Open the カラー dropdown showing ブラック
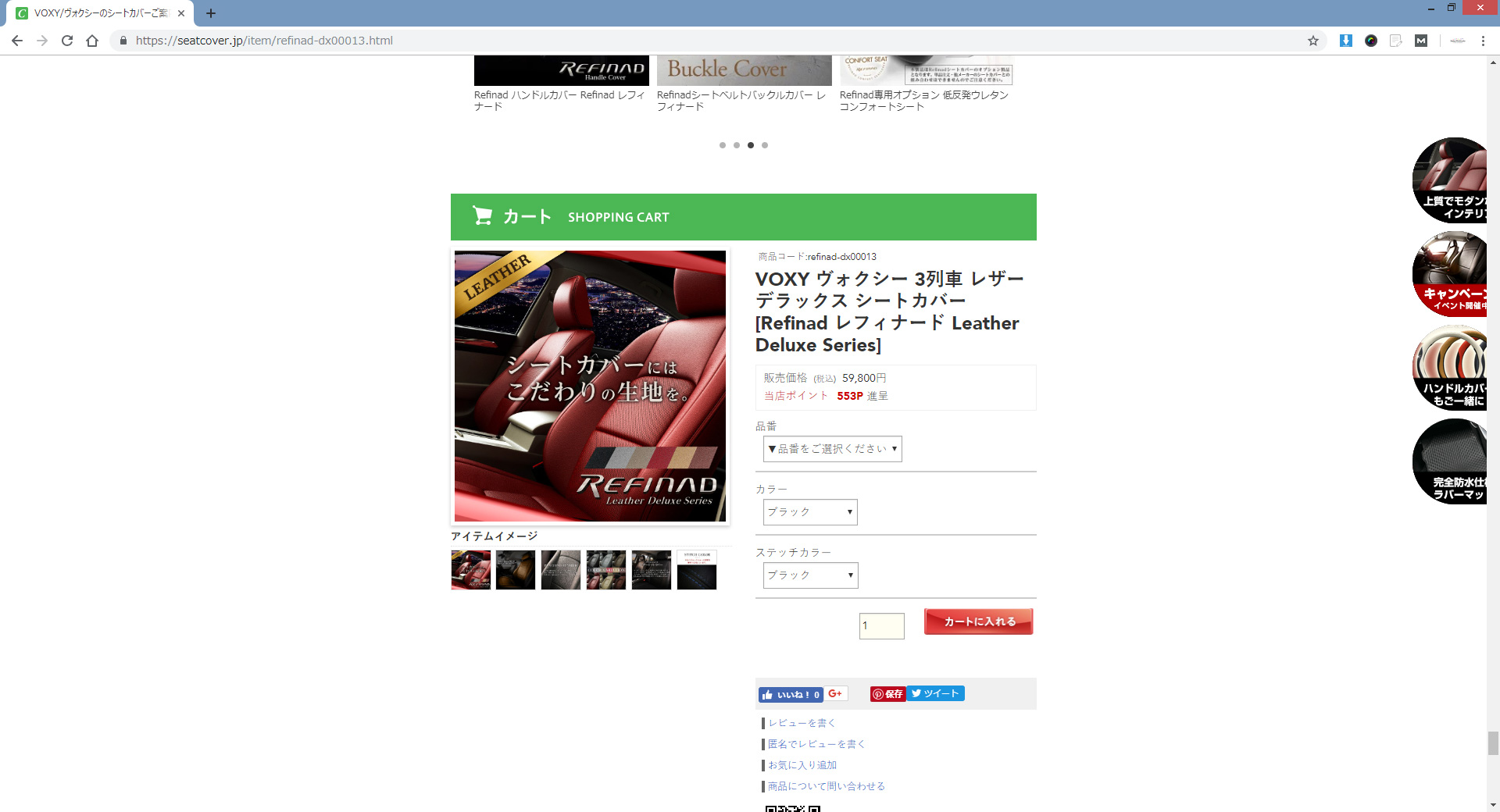Screen dimensions: 1500x812 [810, 512]
